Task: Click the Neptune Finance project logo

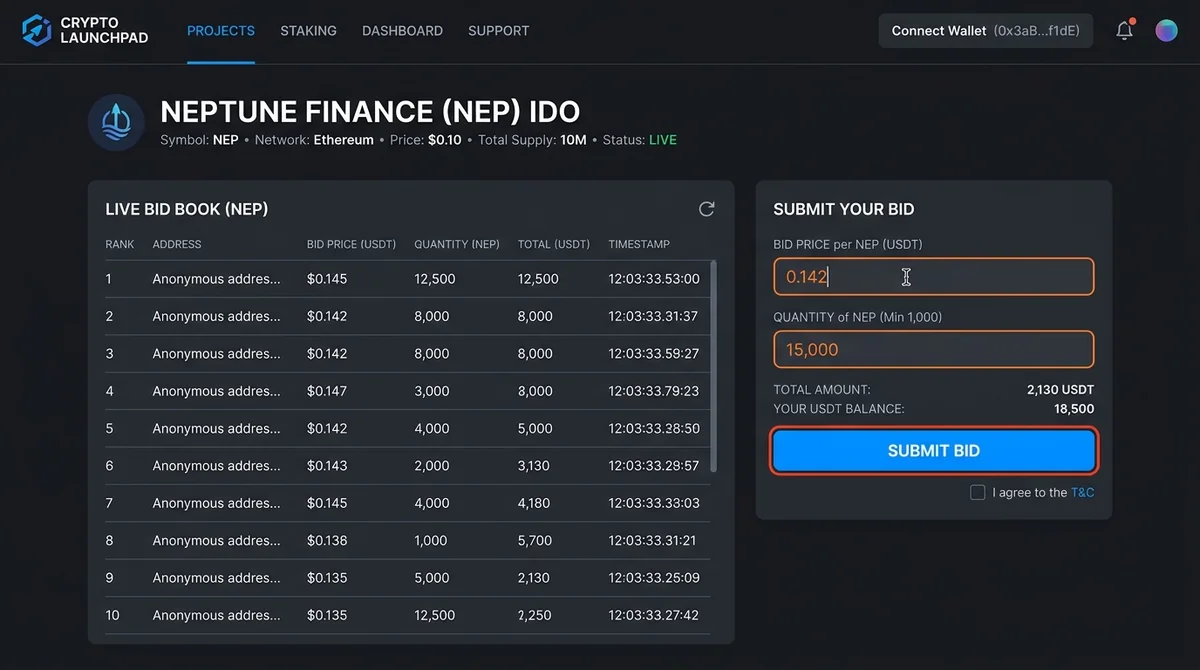Action: pos(117,122)
